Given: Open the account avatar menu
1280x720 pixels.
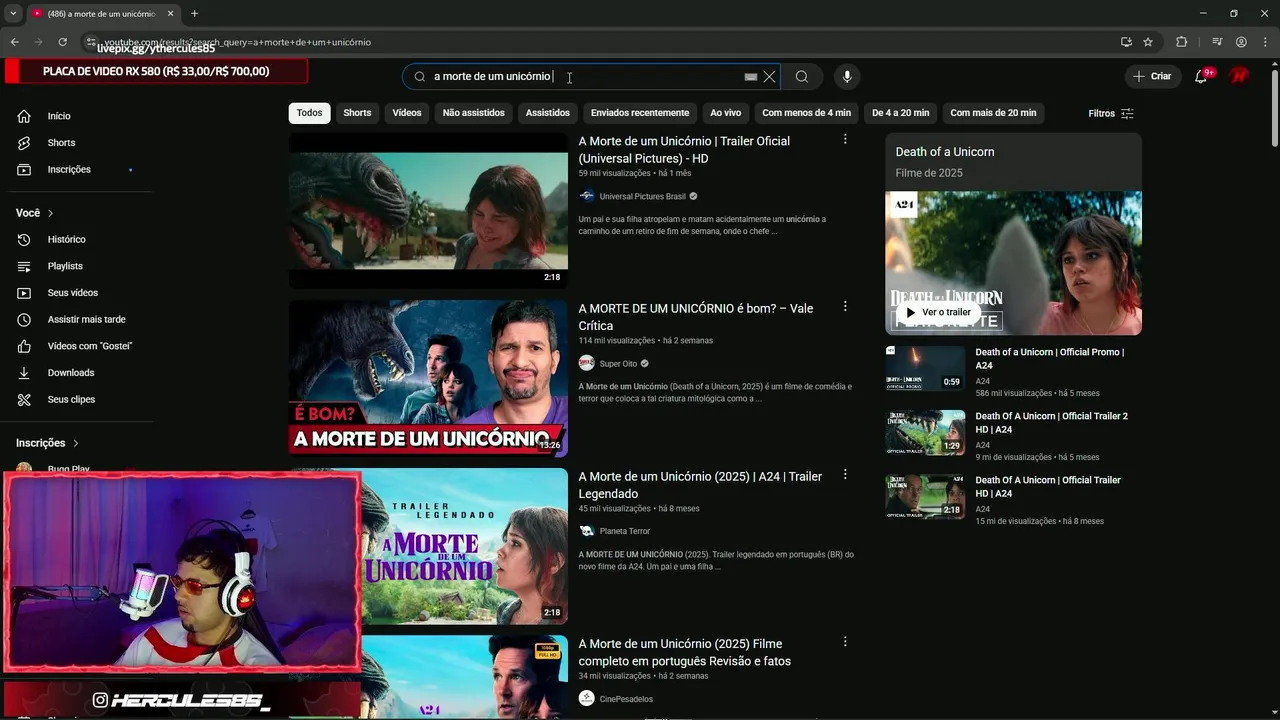Looking at the screenshot, I should point(1239,76).
